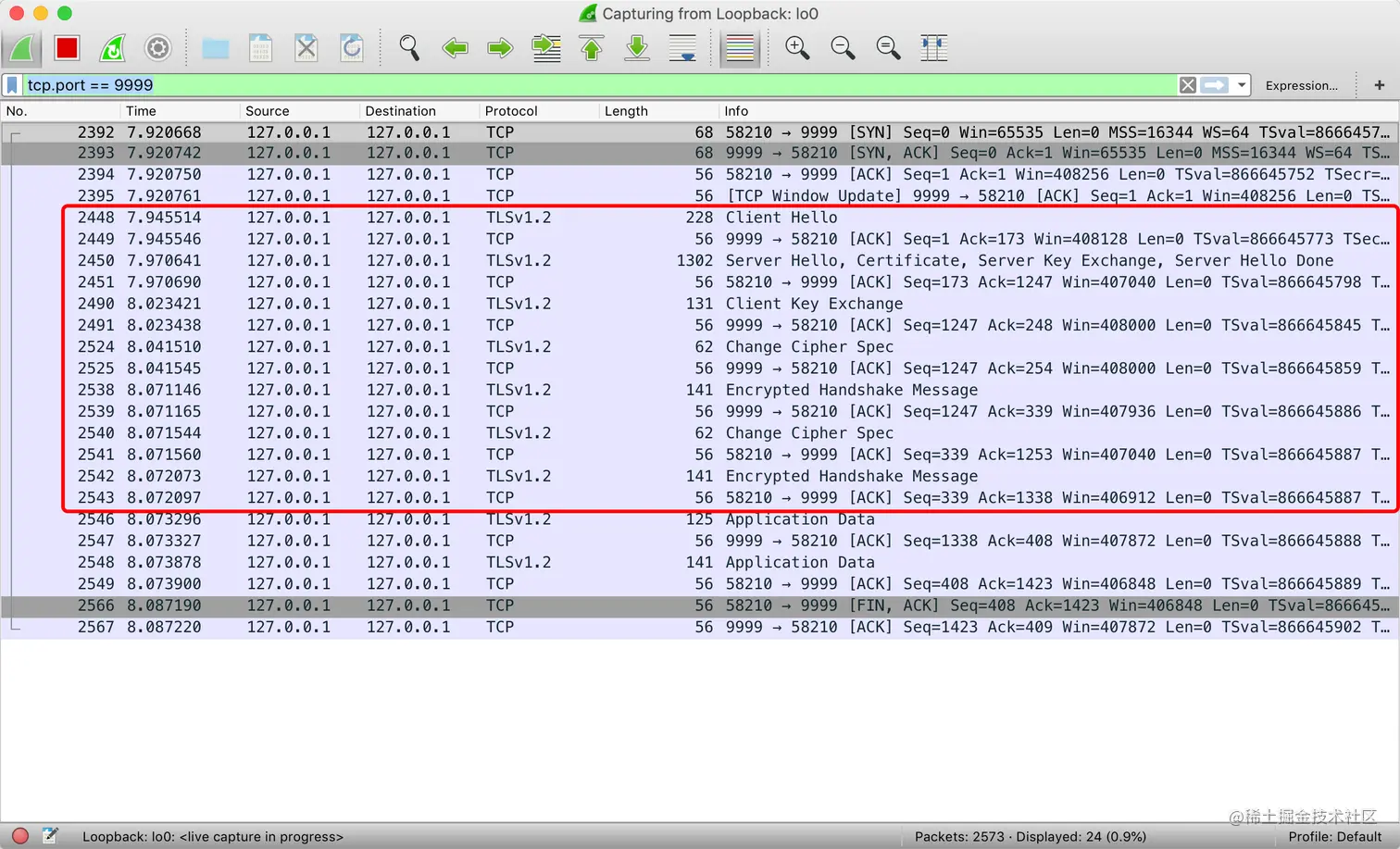
Task: Select packet 2525 ACK row
Action: click(x=700, y=368)
